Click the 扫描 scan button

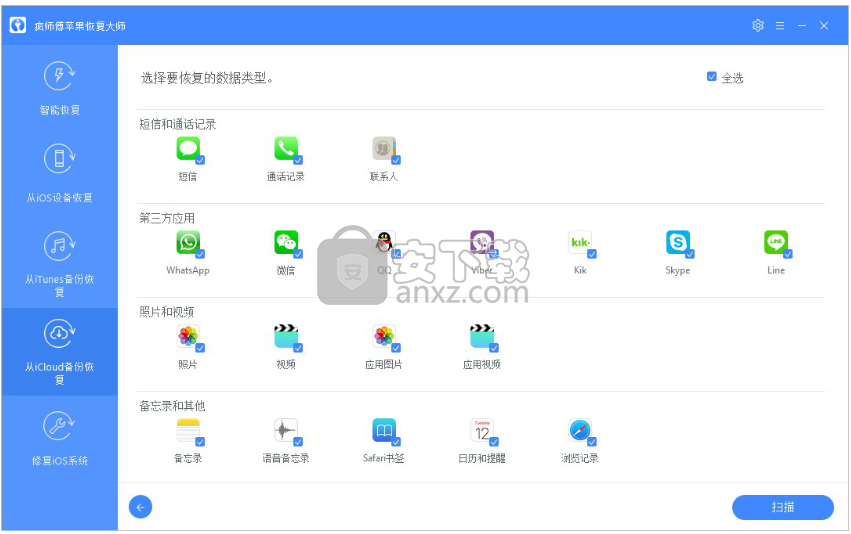click(x=783, y=507)
